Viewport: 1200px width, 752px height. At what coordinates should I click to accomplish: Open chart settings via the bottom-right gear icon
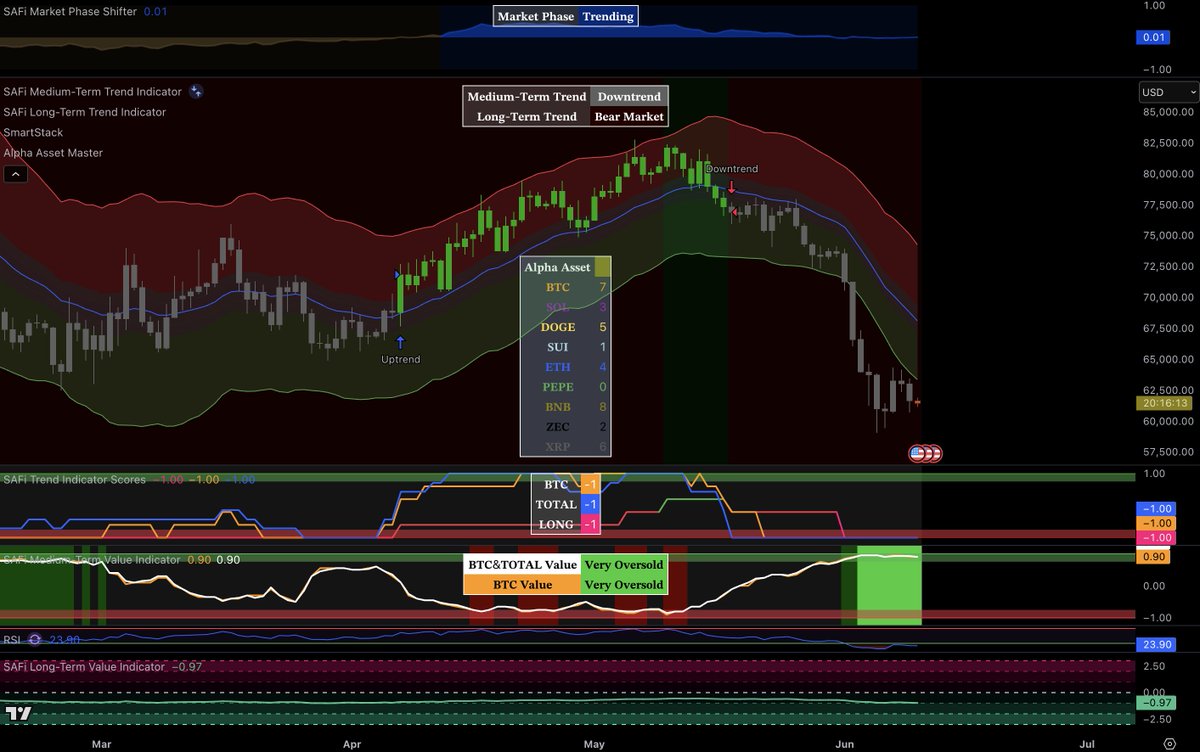click(x=1169, y=743)
